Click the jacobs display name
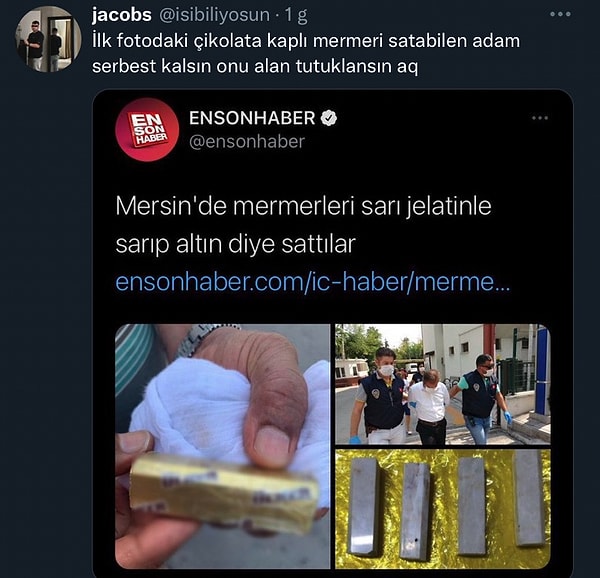Screen dimensions: 600x578 122,15
